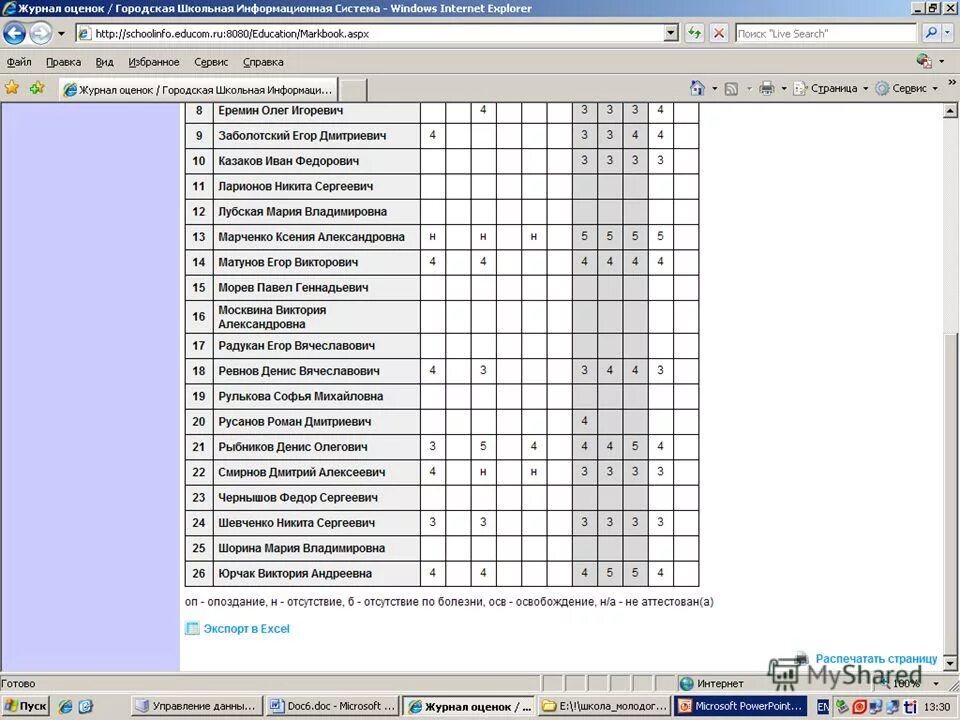Click student name Еремин Олег Игоревич
The width and height of the screenshot is (960, 720).
[280, 111]
